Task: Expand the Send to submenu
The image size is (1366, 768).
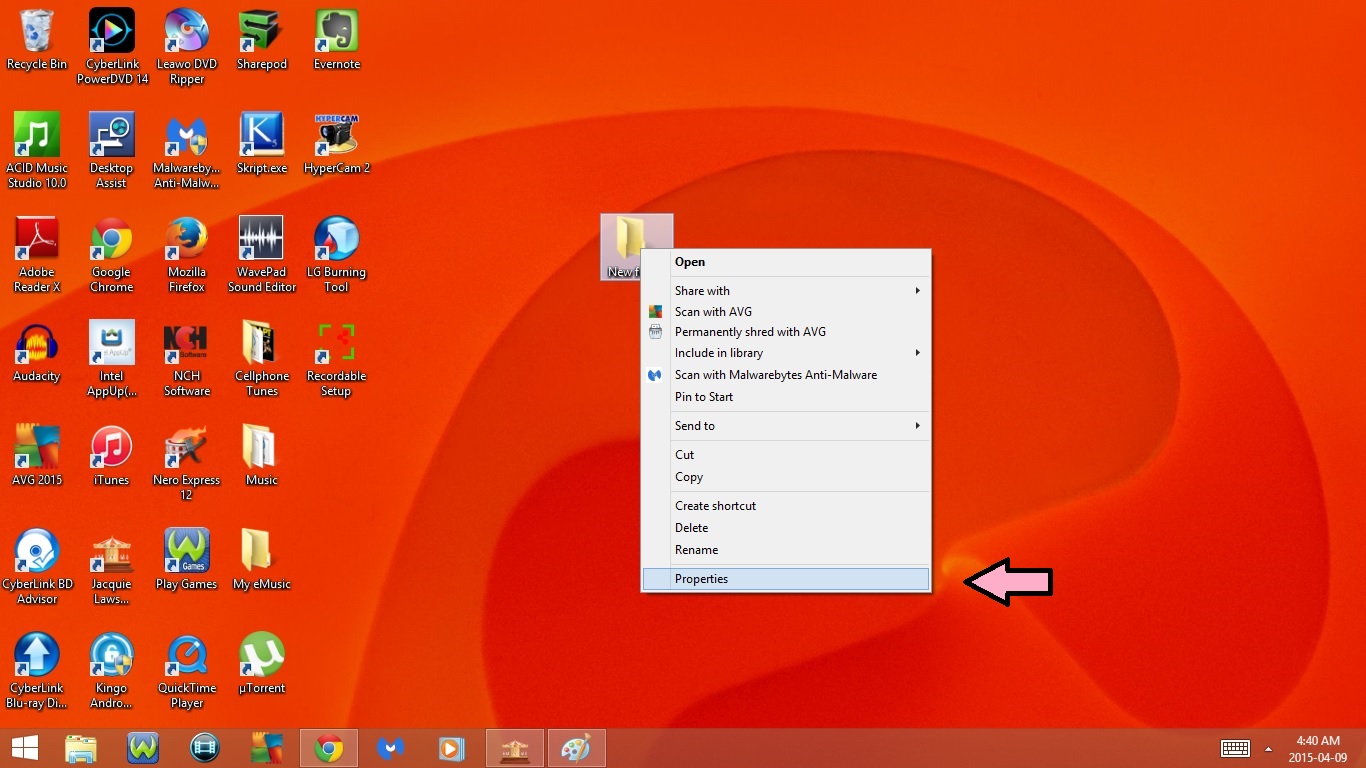Action: click(786, 426)
